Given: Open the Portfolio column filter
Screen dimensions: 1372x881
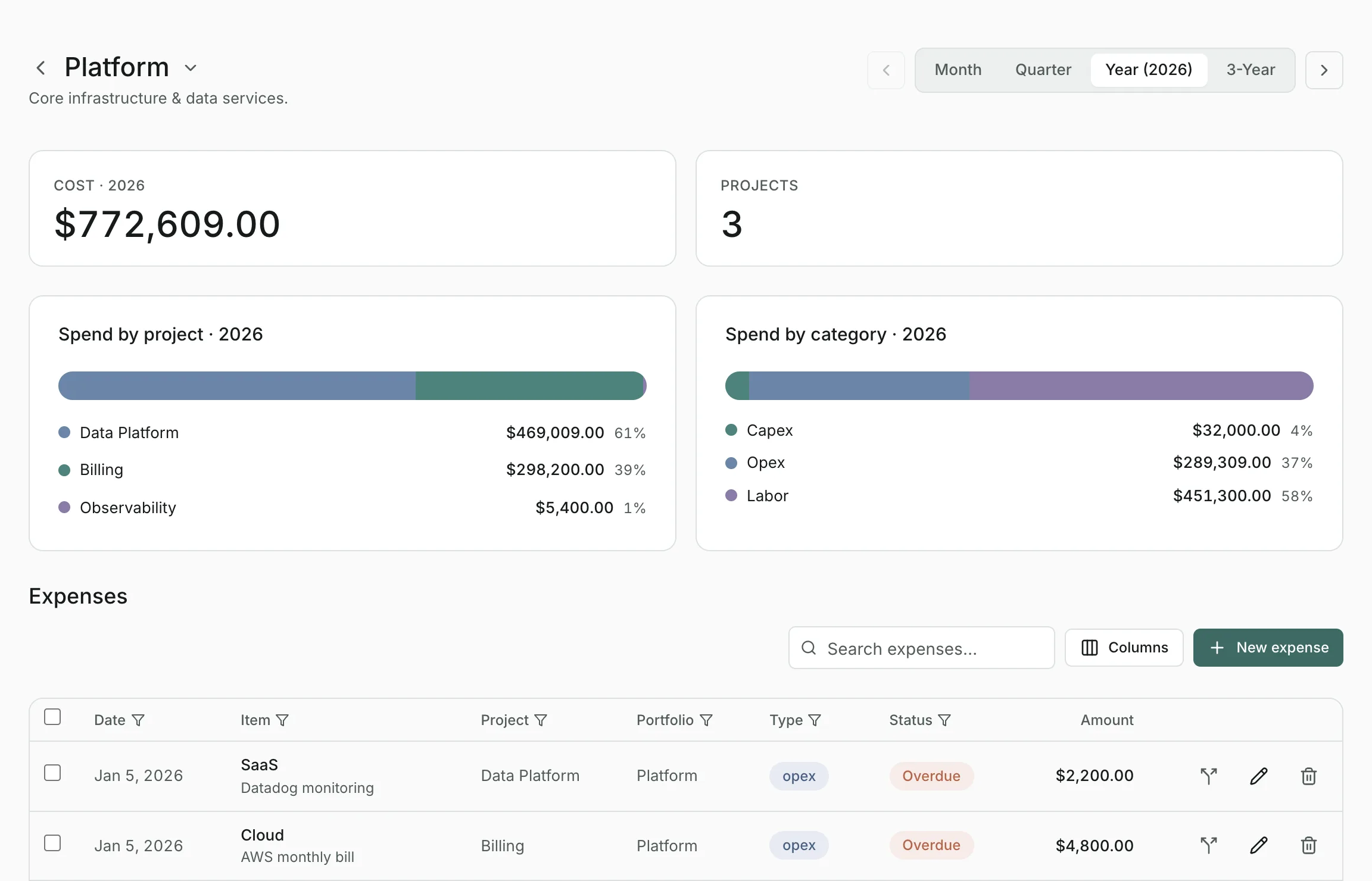Looking at the screenshot, I should click(x=706, y=720).
